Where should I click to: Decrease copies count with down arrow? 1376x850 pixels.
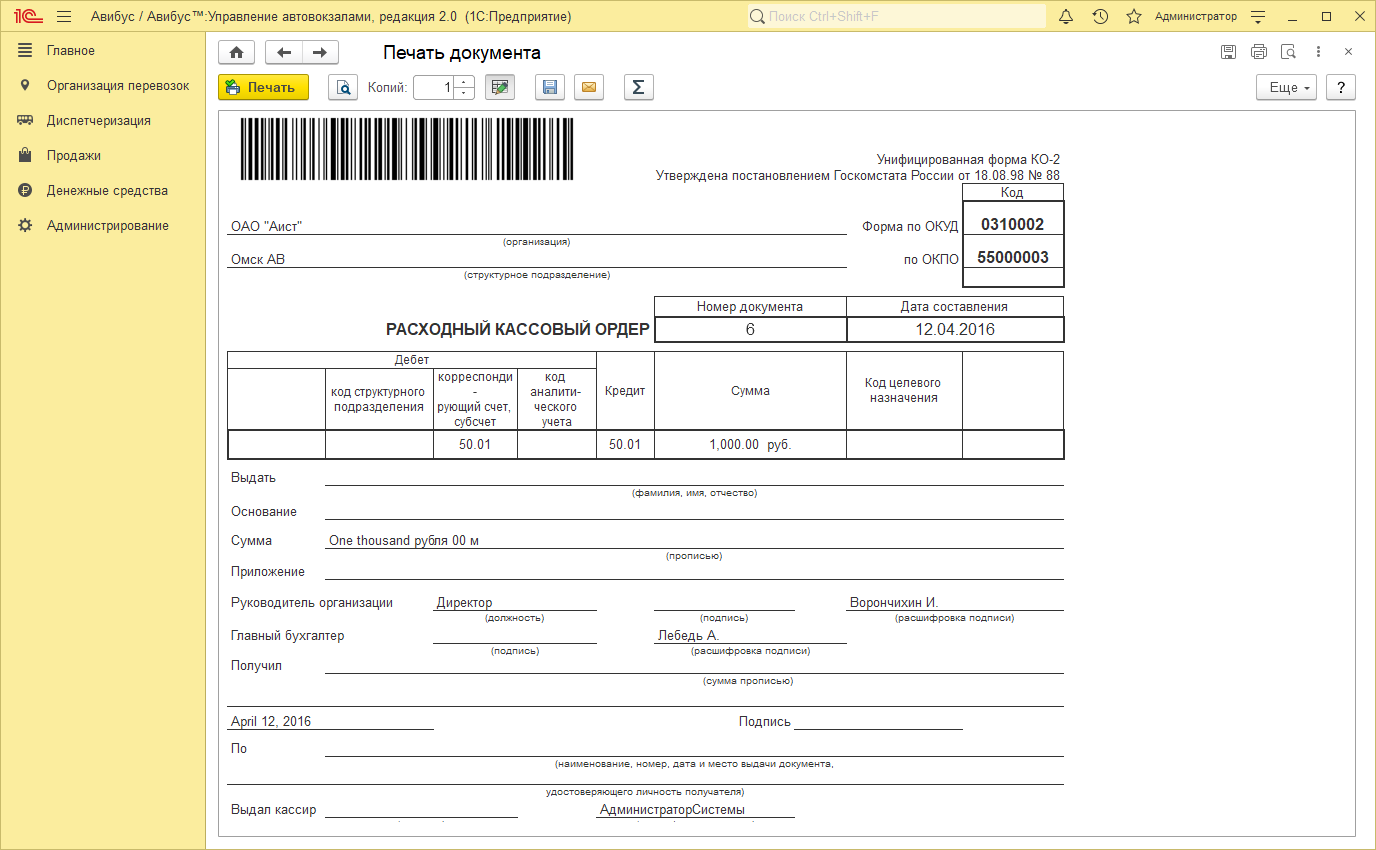(464, 93)
